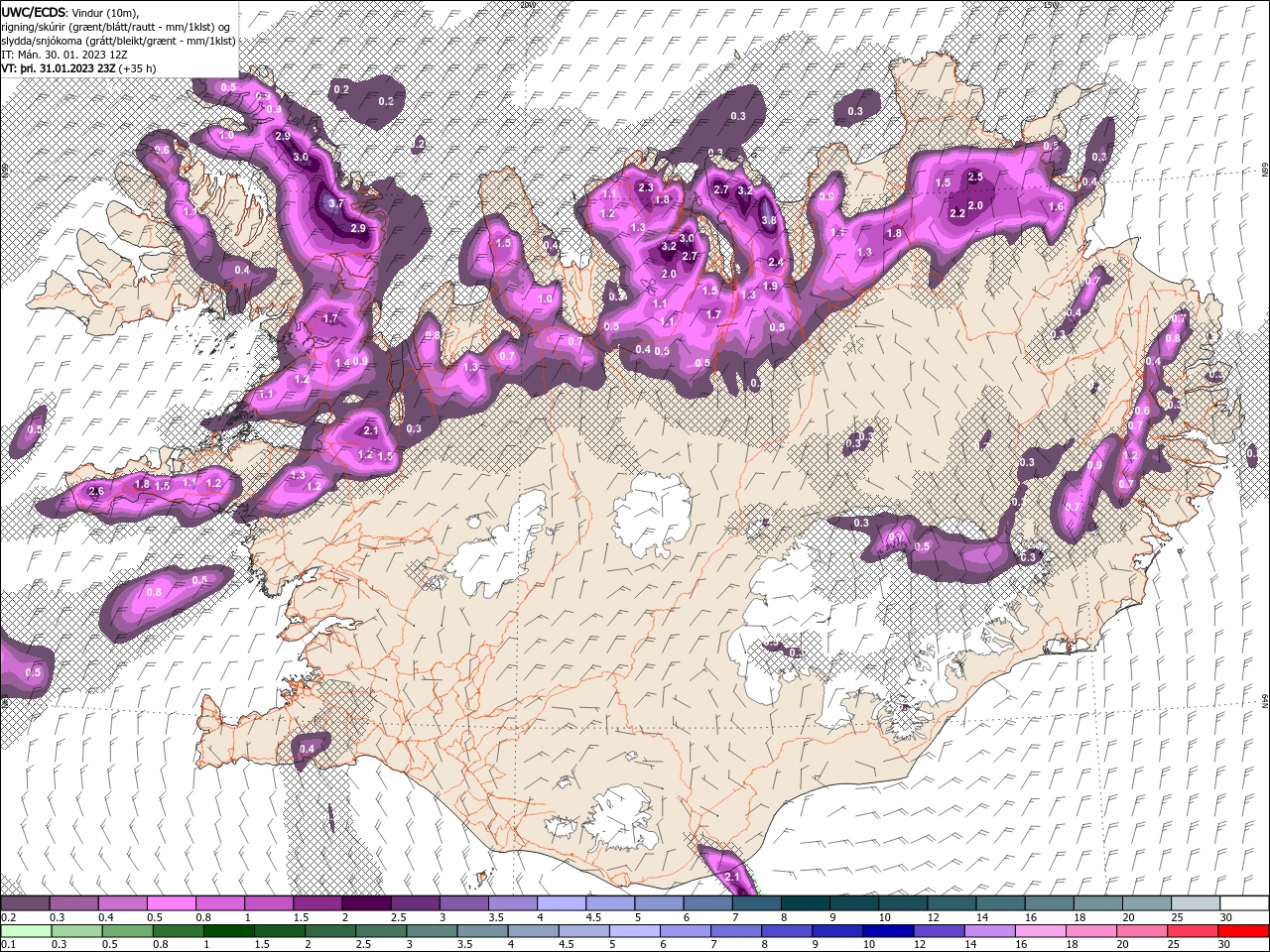The width and height of the screenshot is (1270, 952).
Task: Pick the lavender 4 mm swatch in snow legend
Action: point(562,903)
